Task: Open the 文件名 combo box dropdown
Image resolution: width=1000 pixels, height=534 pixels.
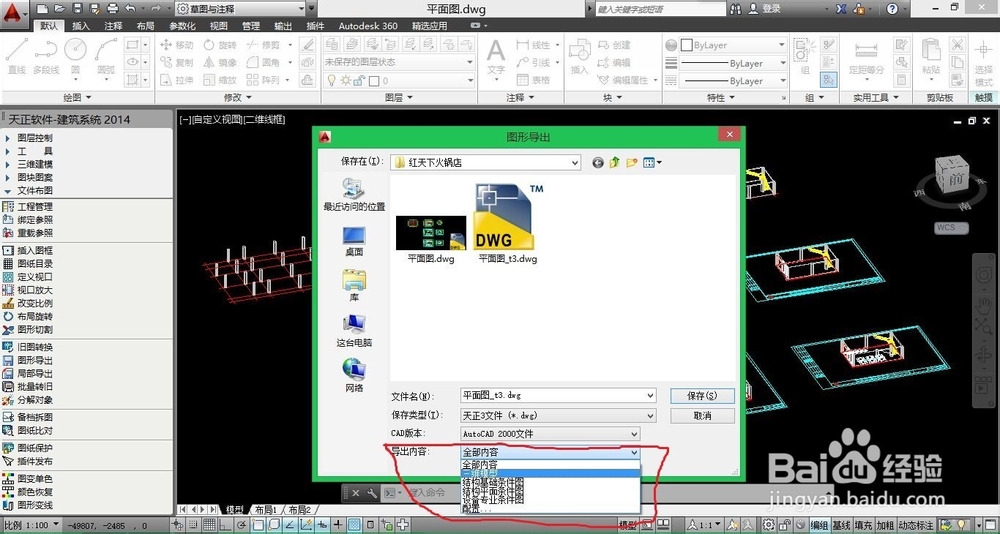Action: point(650,396)
